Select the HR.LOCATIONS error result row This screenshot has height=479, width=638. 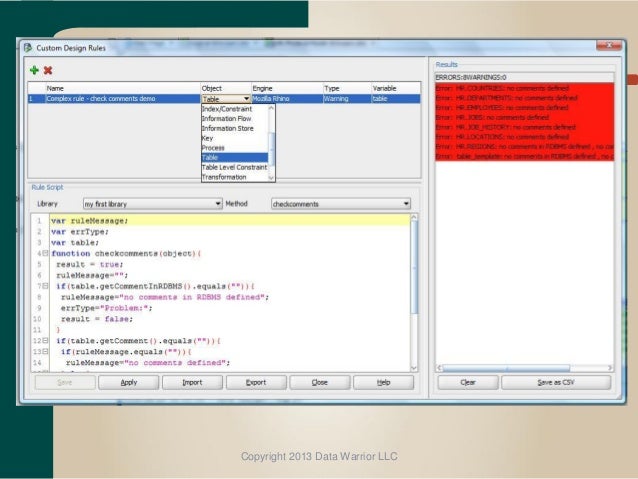pyautogui.click(x=524, y=137)
